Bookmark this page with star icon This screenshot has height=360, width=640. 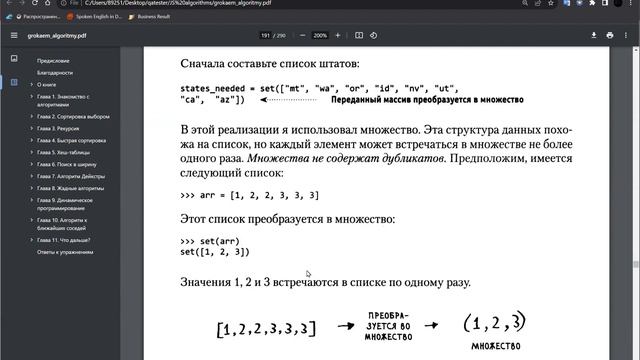[x=551, y=3]
